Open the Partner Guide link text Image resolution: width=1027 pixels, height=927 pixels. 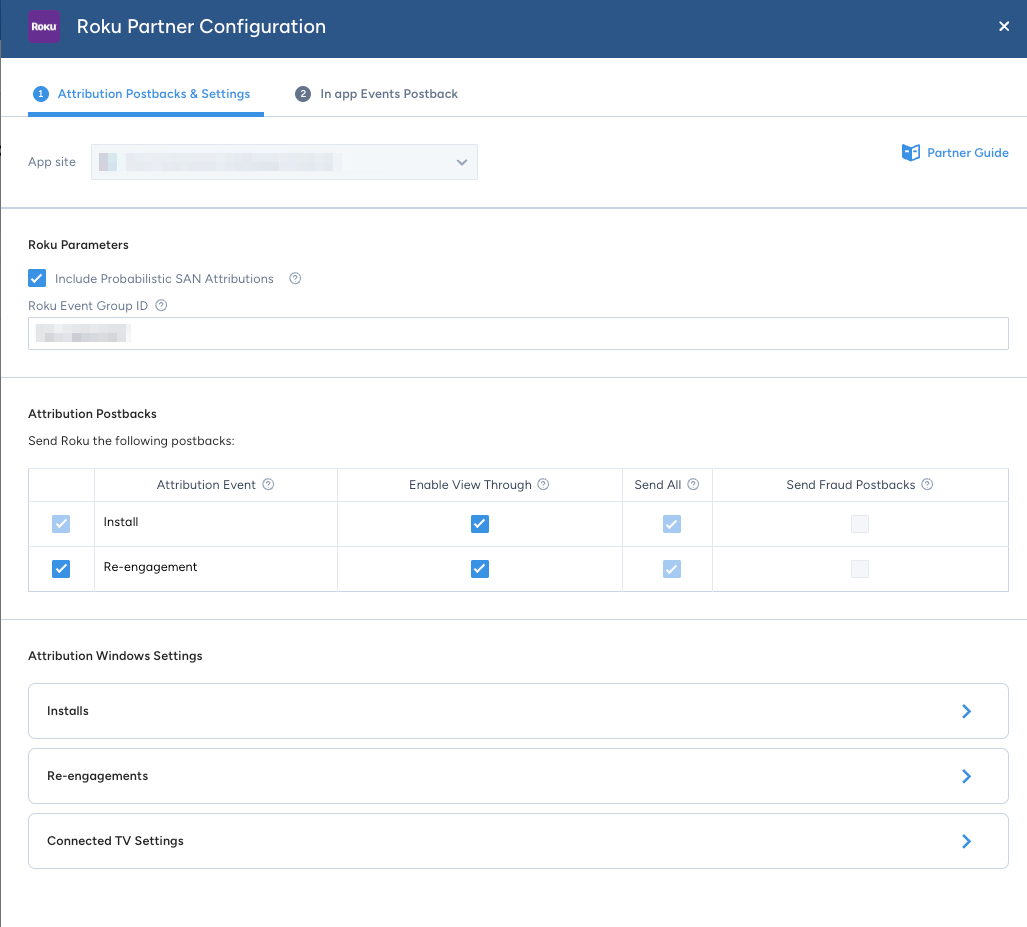click(x=967, y=153)
